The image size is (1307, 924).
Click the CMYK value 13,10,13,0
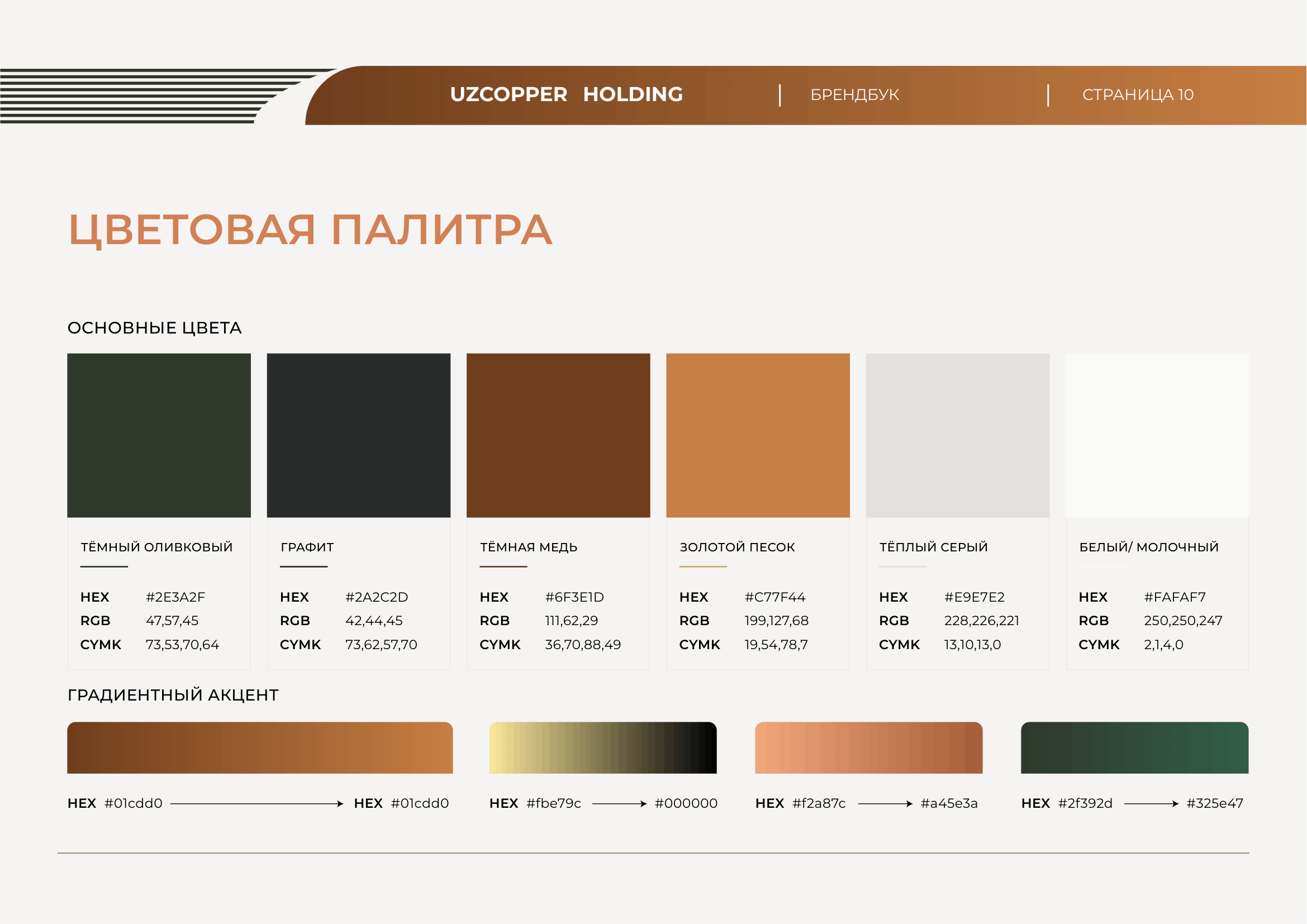(x=973, y=645)
